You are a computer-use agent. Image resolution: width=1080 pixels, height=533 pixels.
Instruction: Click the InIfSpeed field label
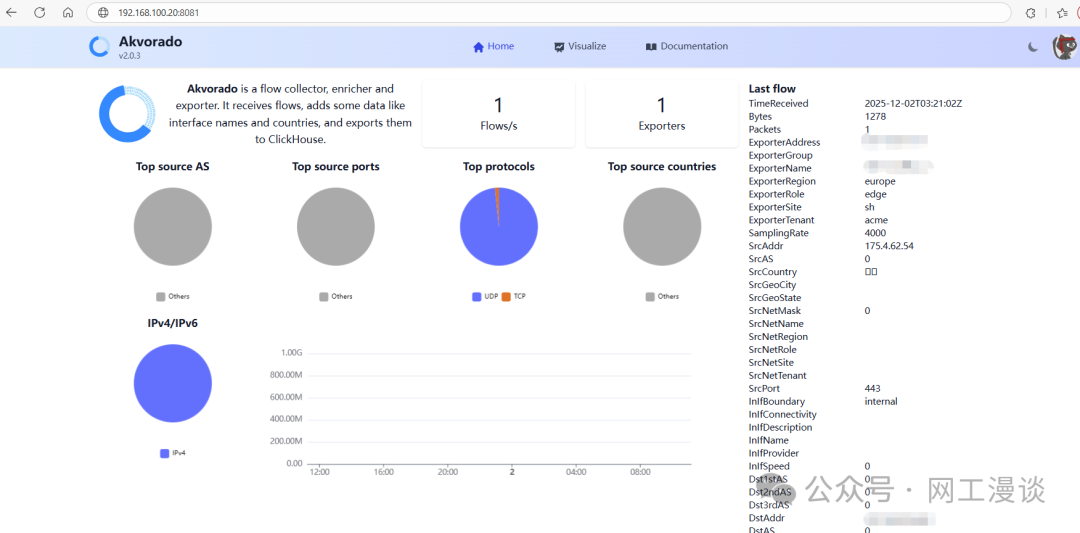(770, 466)
